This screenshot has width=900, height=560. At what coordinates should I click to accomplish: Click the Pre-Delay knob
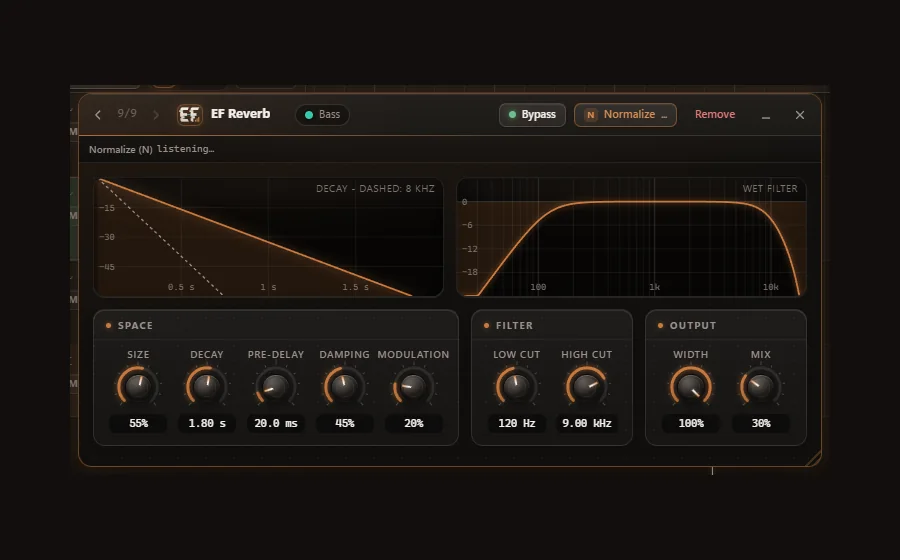(276, 386)
